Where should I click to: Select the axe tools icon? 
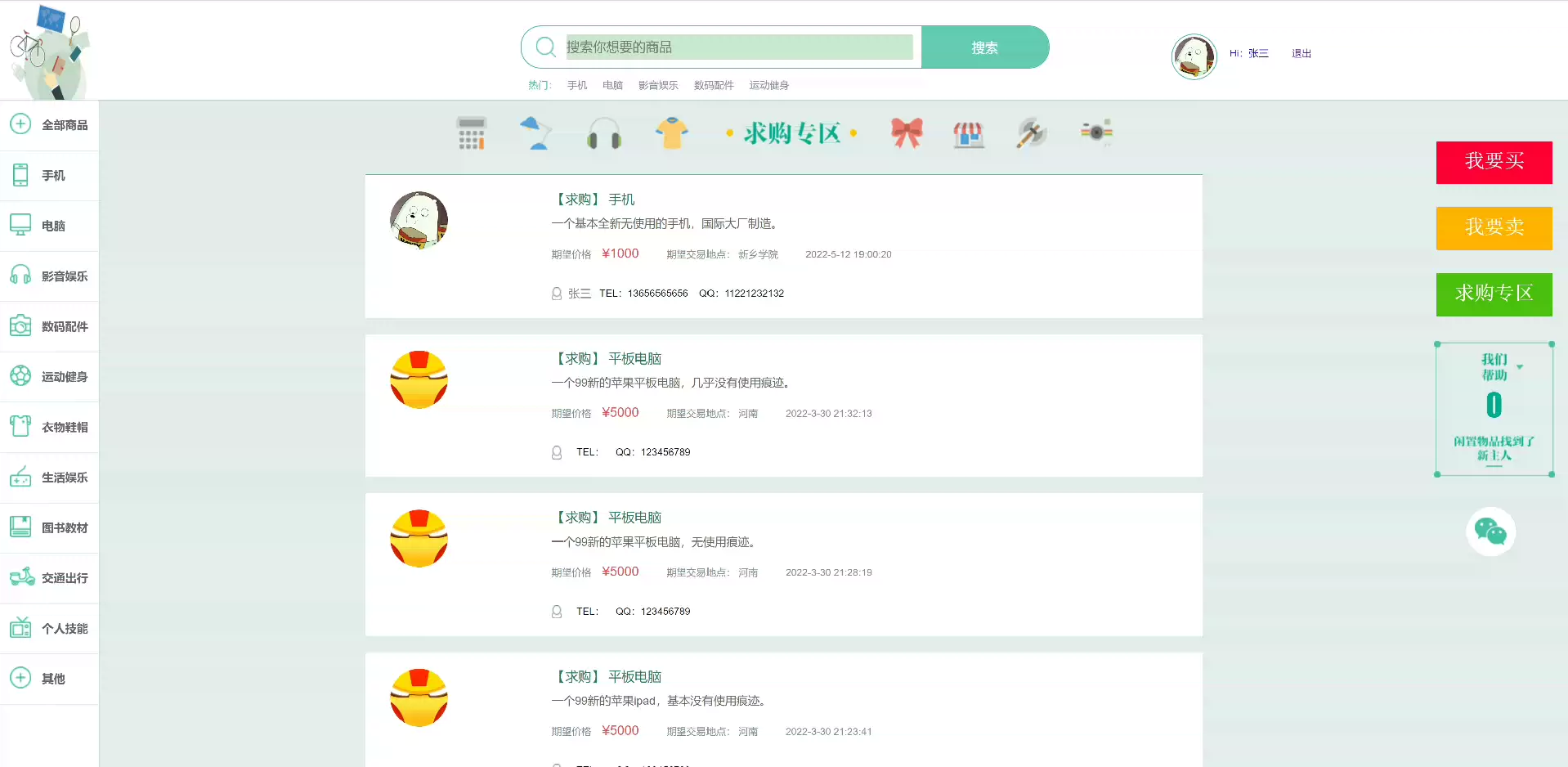tap(1032, 132)
